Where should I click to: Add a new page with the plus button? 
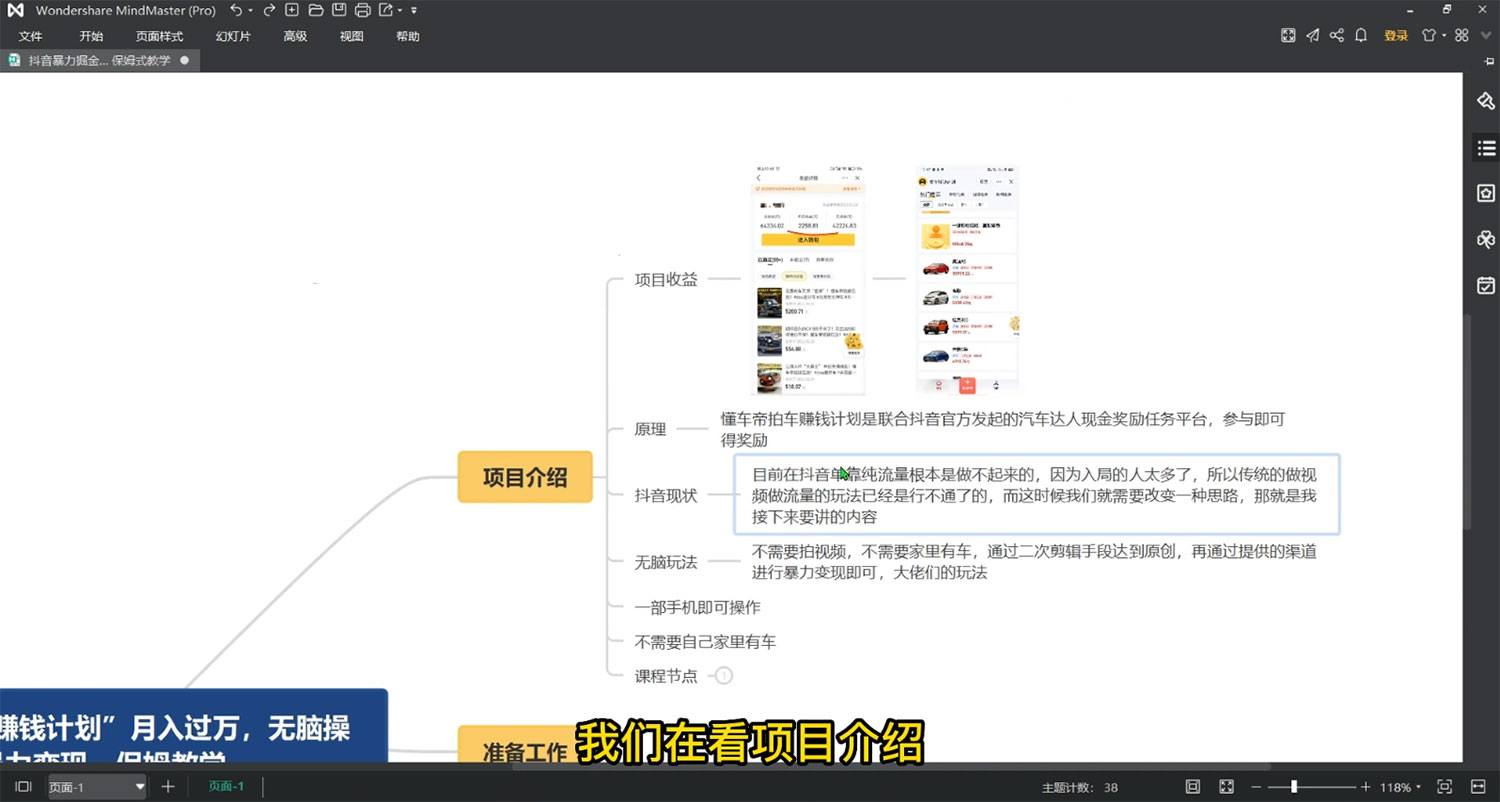click(167, 786)
